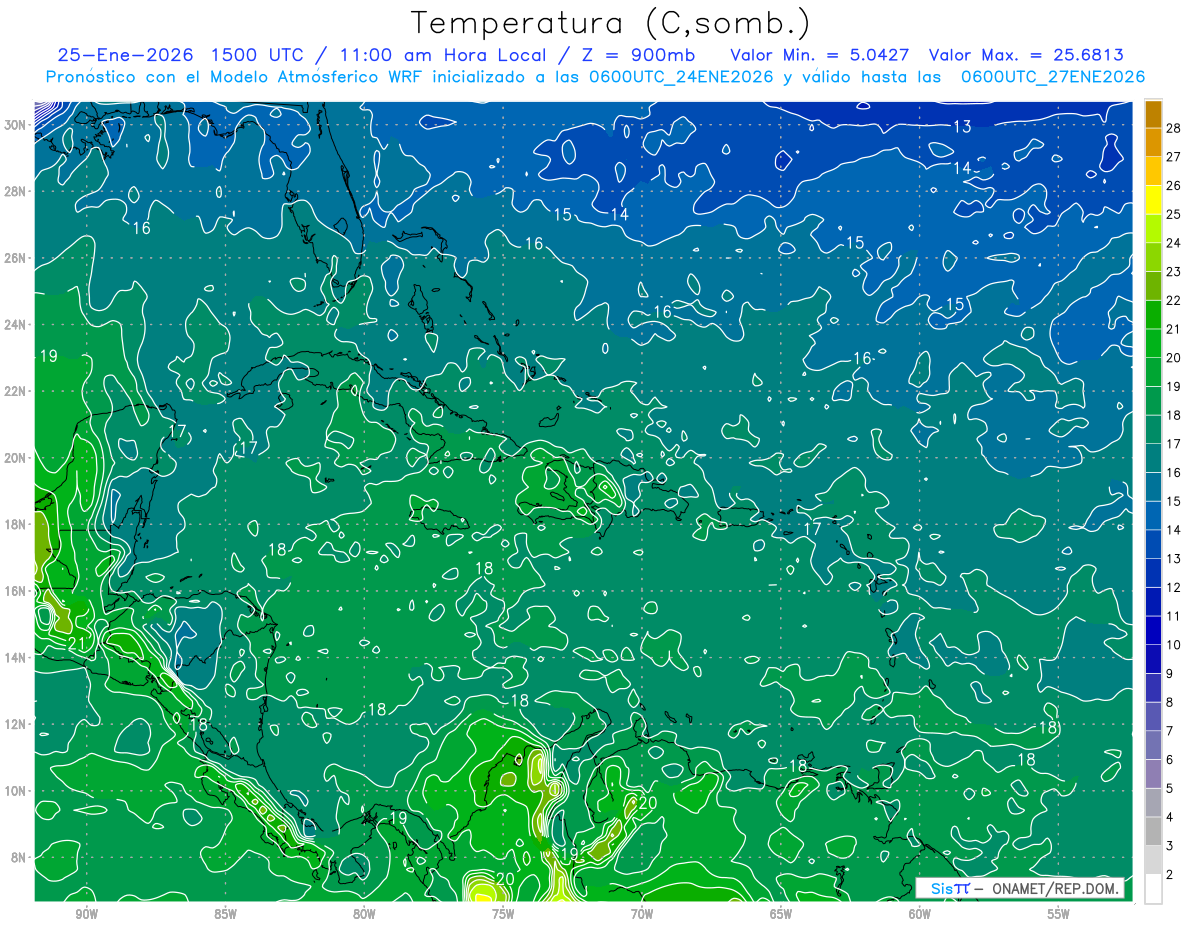Click the '13' contour label on the map
The height and width of the screenshot is (927, 1200).
pos(962,126)
